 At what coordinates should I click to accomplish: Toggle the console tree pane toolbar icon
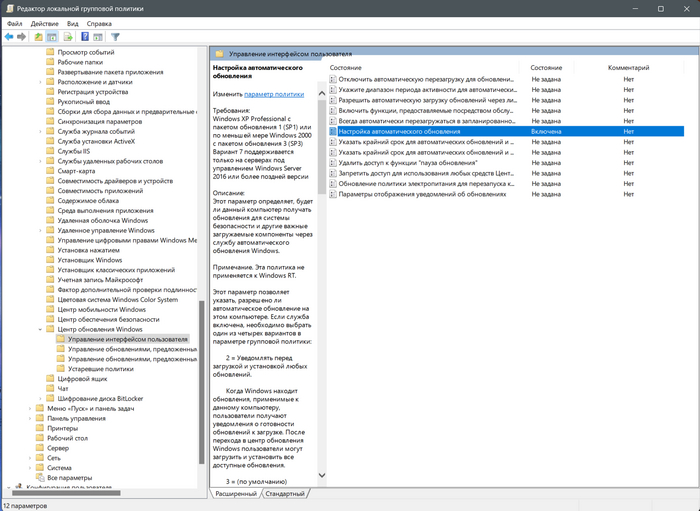(x=53, y=37)
